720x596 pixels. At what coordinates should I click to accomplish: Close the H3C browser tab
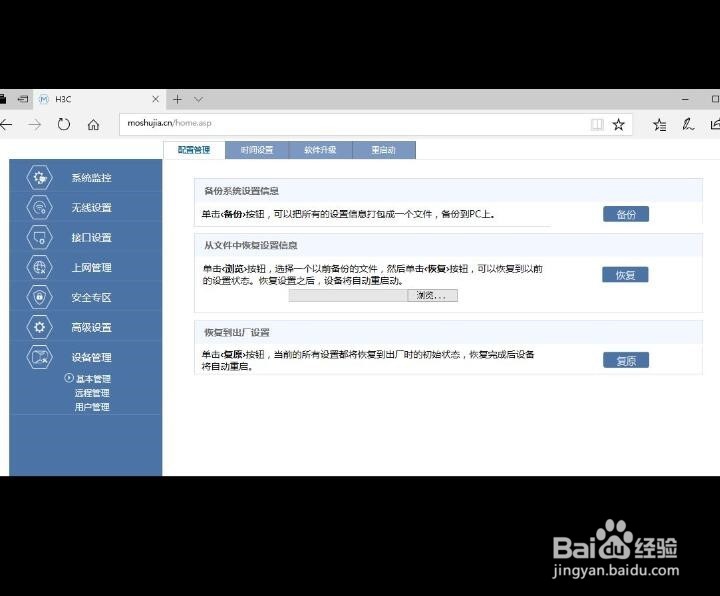tap(156, 99)
